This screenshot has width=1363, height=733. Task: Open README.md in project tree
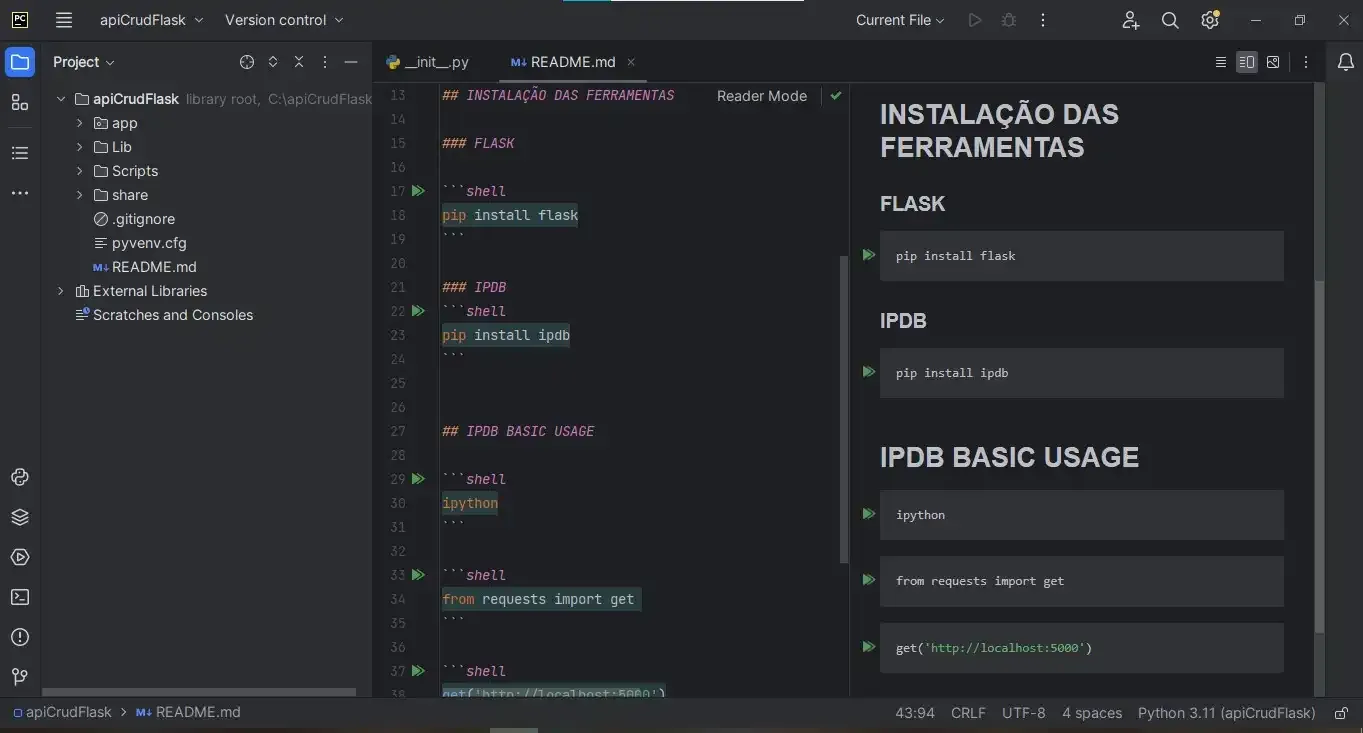[x=144, y=267]
